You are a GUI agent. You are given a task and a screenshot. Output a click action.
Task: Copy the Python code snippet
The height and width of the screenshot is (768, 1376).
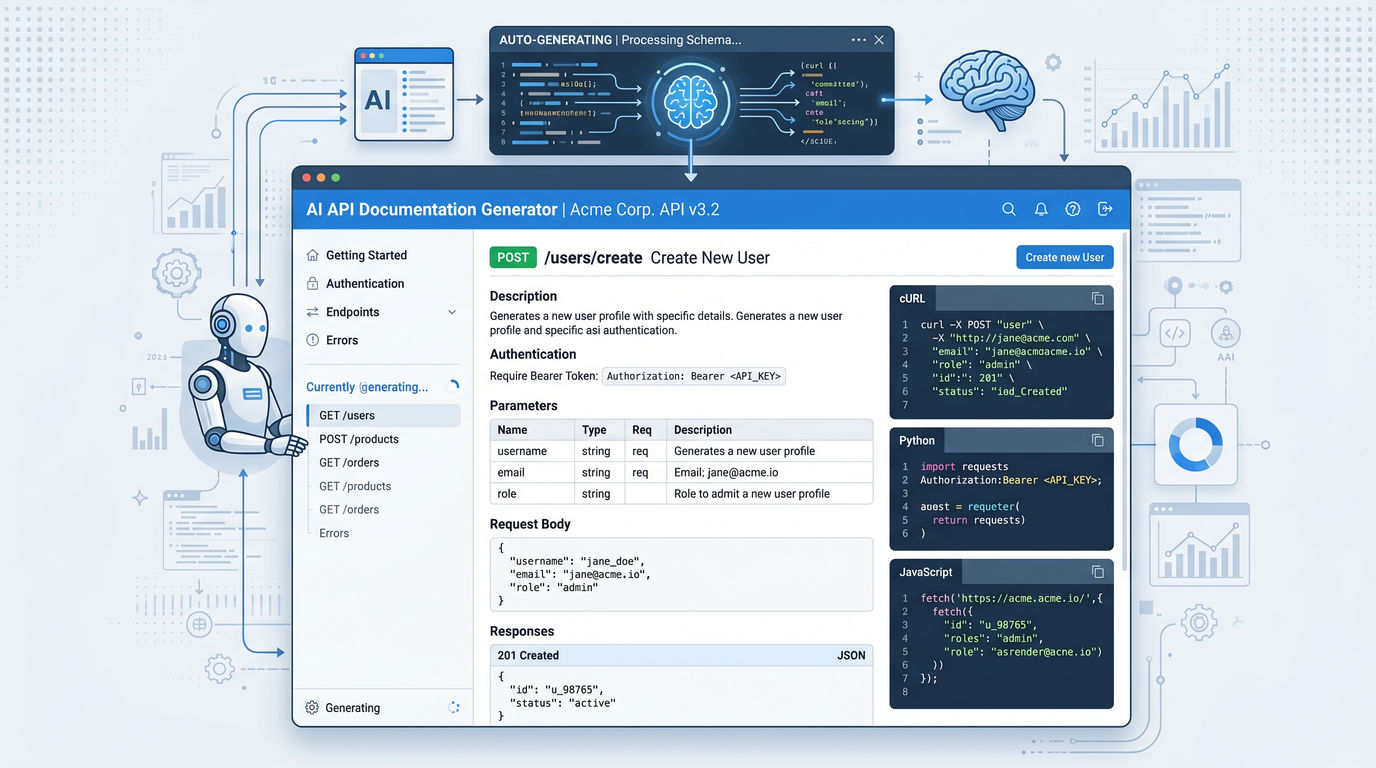[x=1097, y=440]
